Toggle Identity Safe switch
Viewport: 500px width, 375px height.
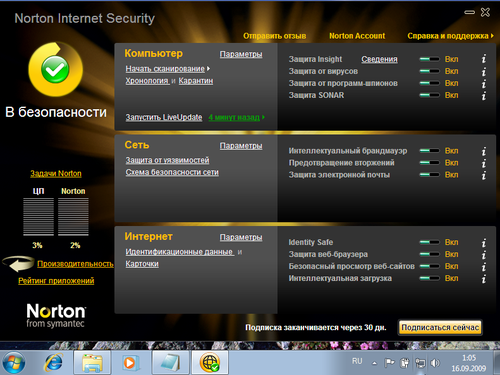pos(429,242)
